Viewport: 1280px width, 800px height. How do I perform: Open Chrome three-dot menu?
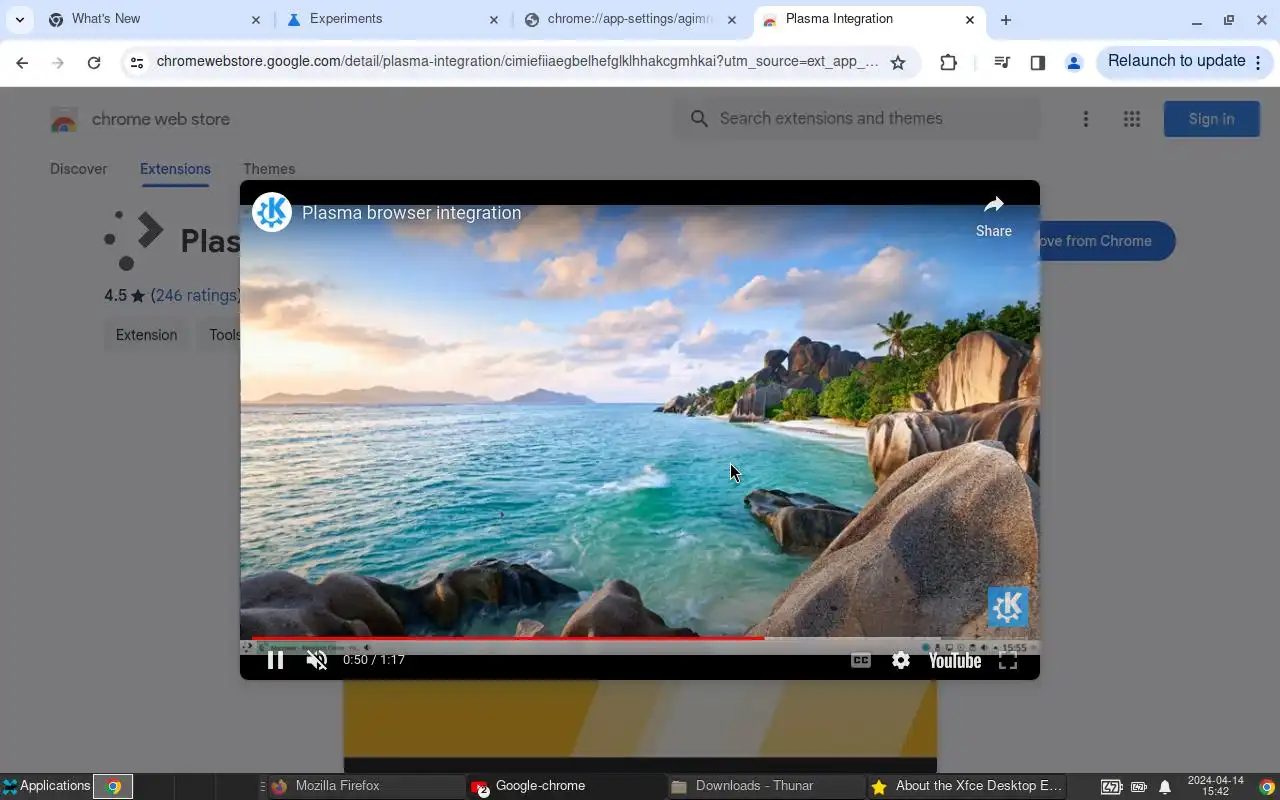click(1259, 62)
